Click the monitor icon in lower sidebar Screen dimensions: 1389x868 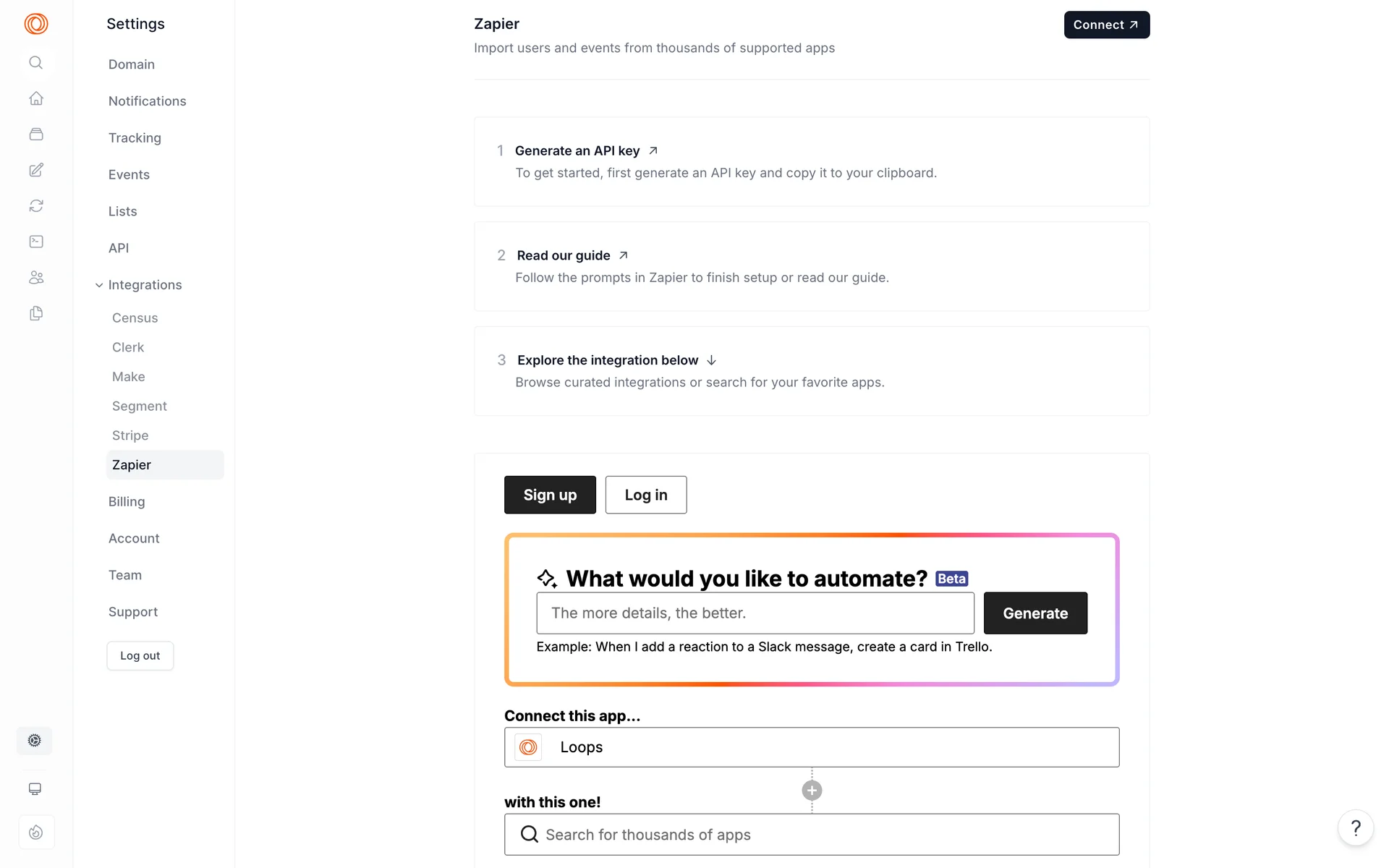tap(35, 788)
